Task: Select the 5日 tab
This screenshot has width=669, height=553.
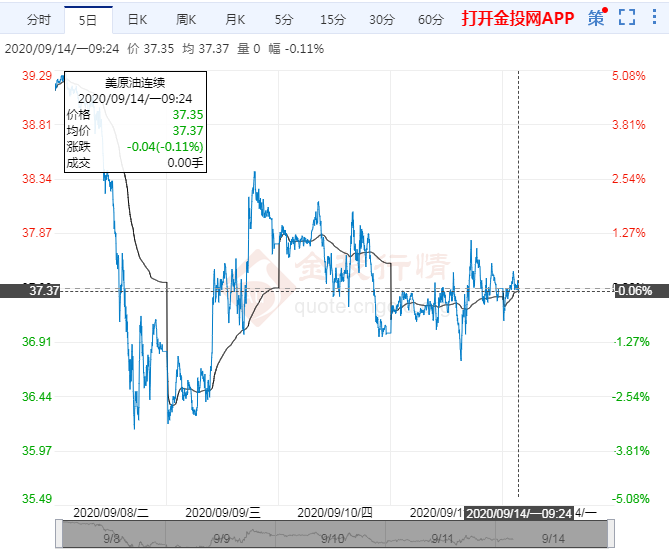Action: (88, 19)
